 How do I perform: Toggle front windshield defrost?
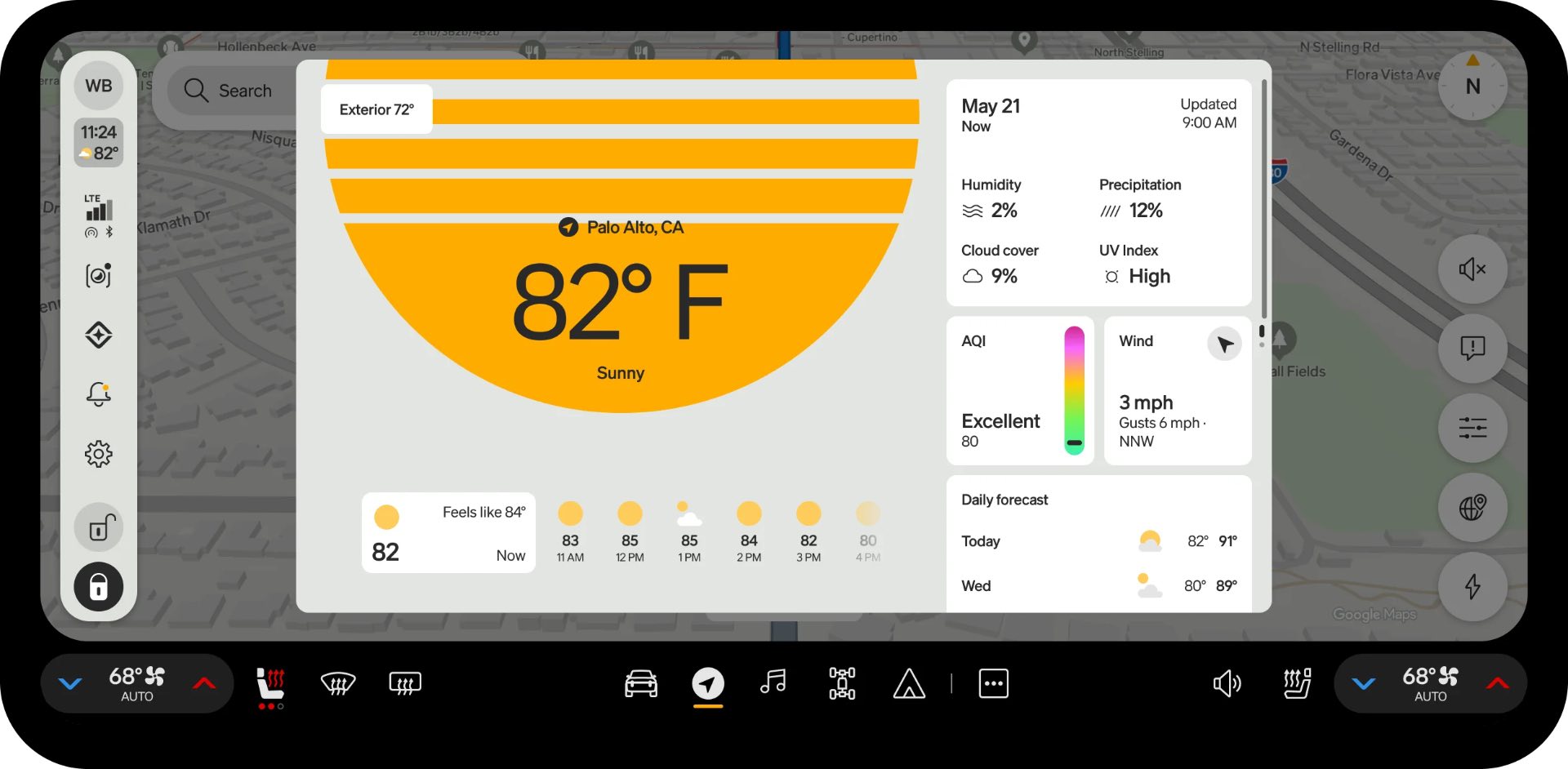(x=338, y=683)
